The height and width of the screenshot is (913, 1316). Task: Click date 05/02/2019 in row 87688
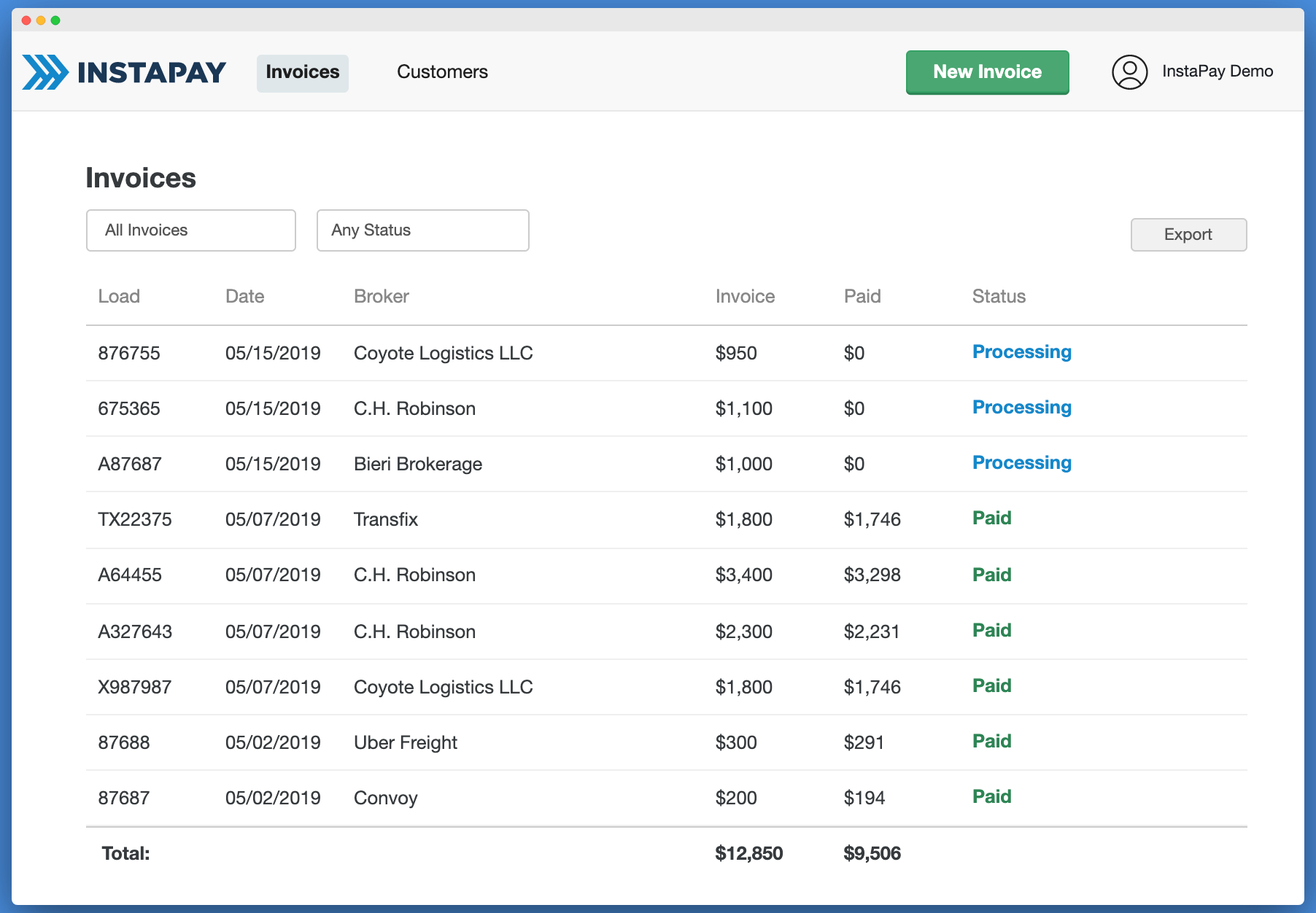(273, 742)
